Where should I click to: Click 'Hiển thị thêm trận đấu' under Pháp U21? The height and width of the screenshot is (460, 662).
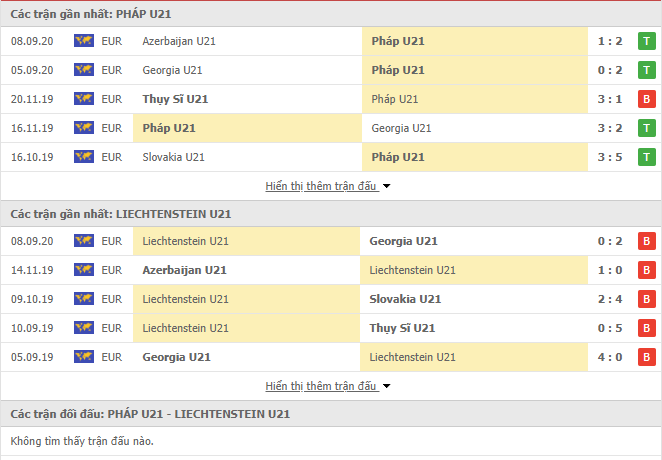[x=321, y=186]
